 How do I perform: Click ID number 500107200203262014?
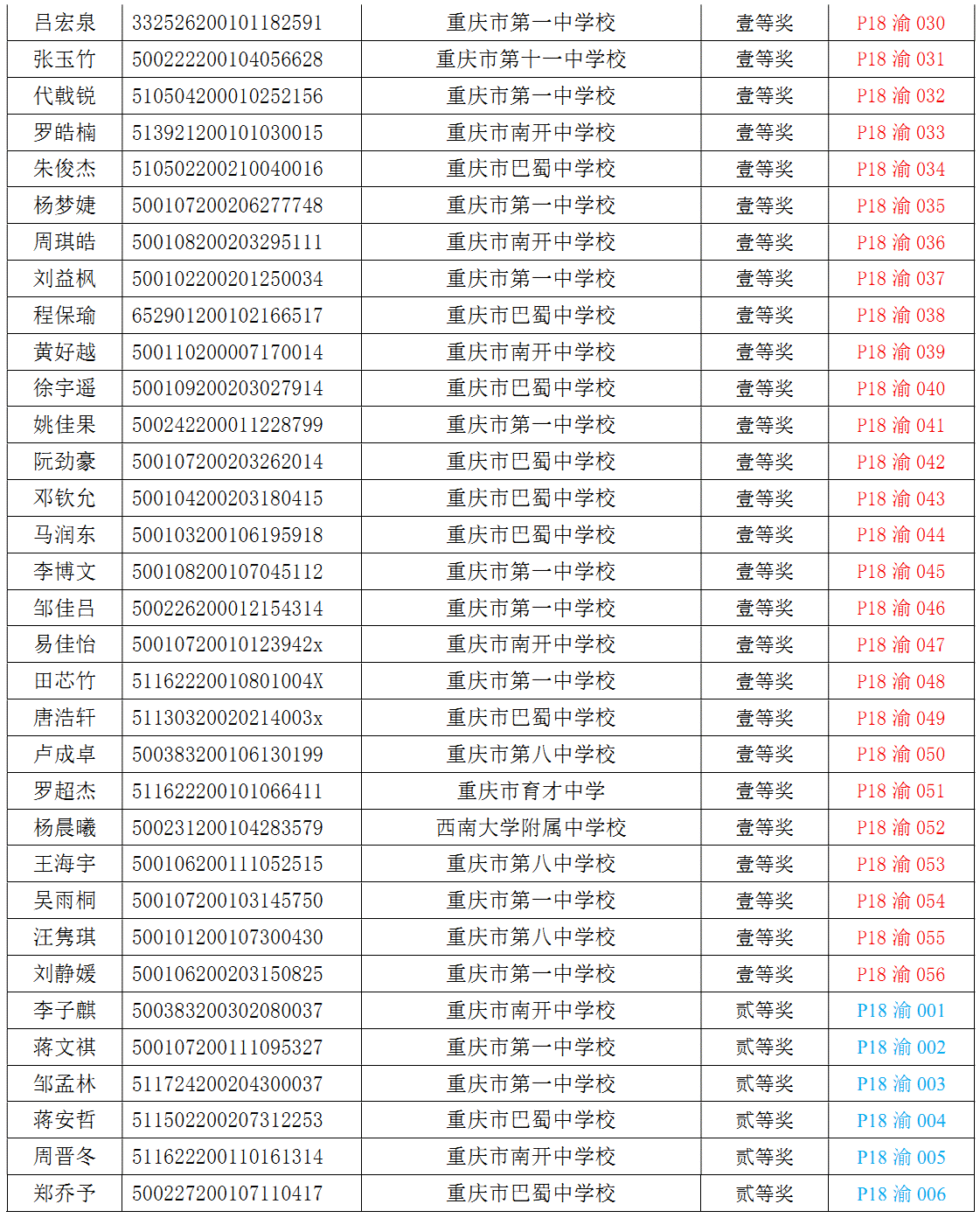click(x=227, y=462)
